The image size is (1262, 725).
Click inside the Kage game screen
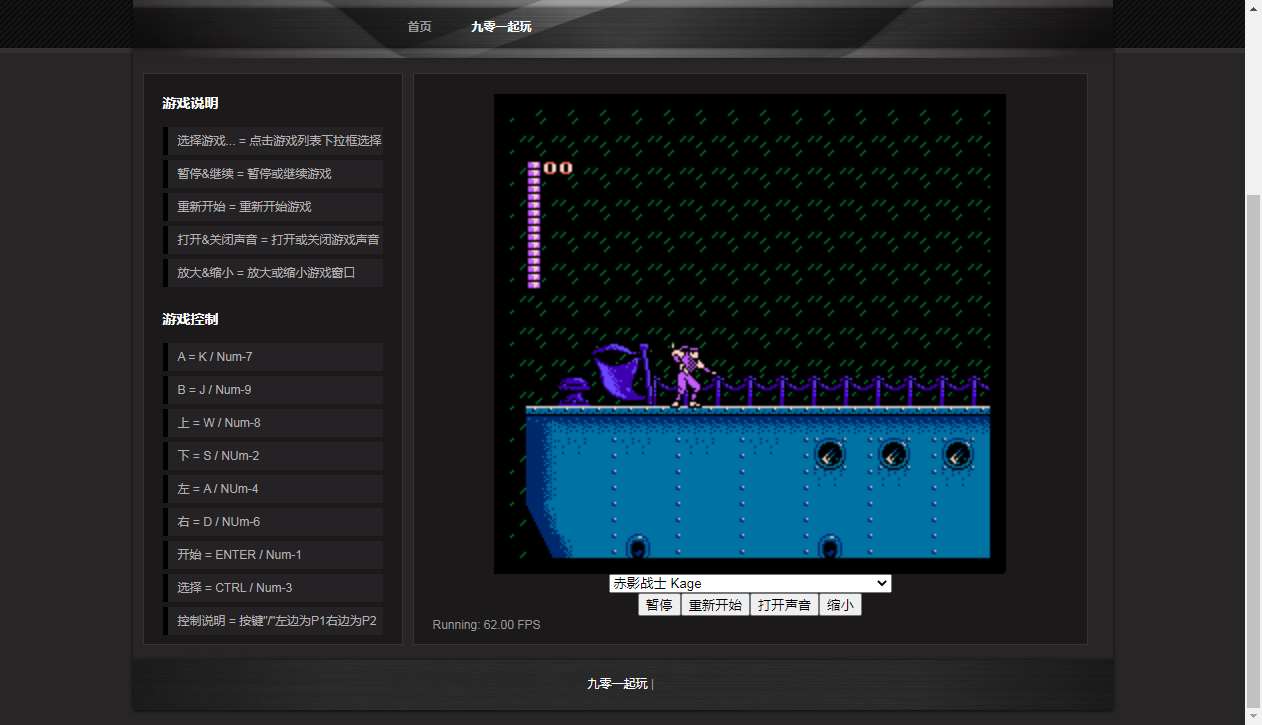click(x=750, y=334)
